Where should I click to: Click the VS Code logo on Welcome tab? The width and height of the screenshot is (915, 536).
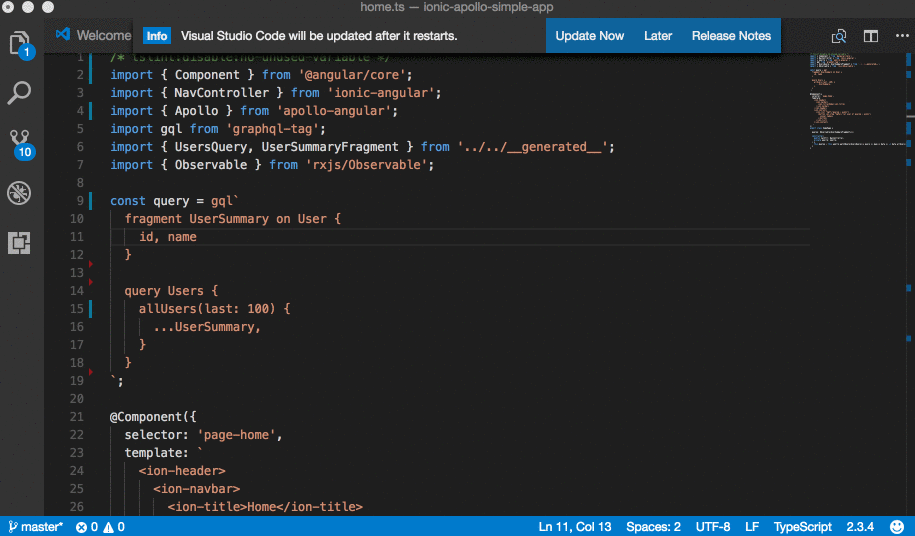[x=63, y=34]
